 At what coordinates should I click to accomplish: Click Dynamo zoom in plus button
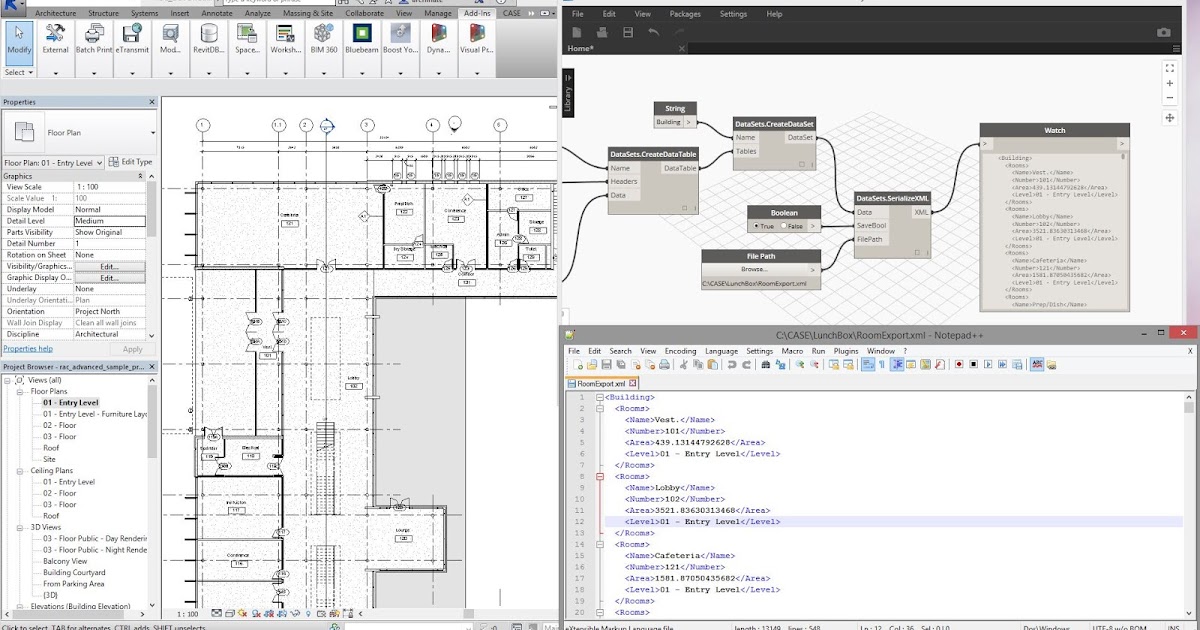pyautogui.click(x=1170, y=84)
